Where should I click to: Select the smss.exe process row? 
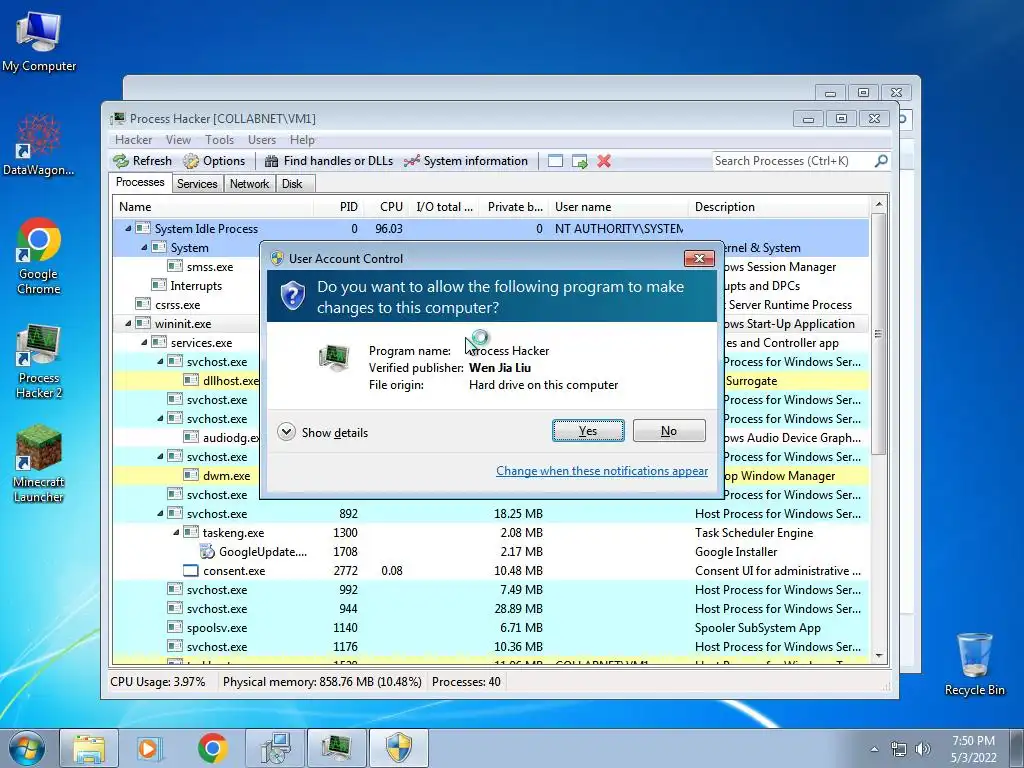coord(187,266)
